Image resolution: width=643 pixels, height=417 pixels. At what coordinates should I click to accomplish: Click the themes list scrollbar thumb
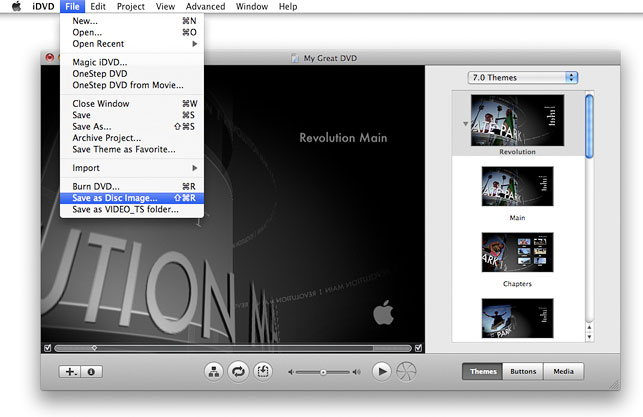(x=589, y=126)
